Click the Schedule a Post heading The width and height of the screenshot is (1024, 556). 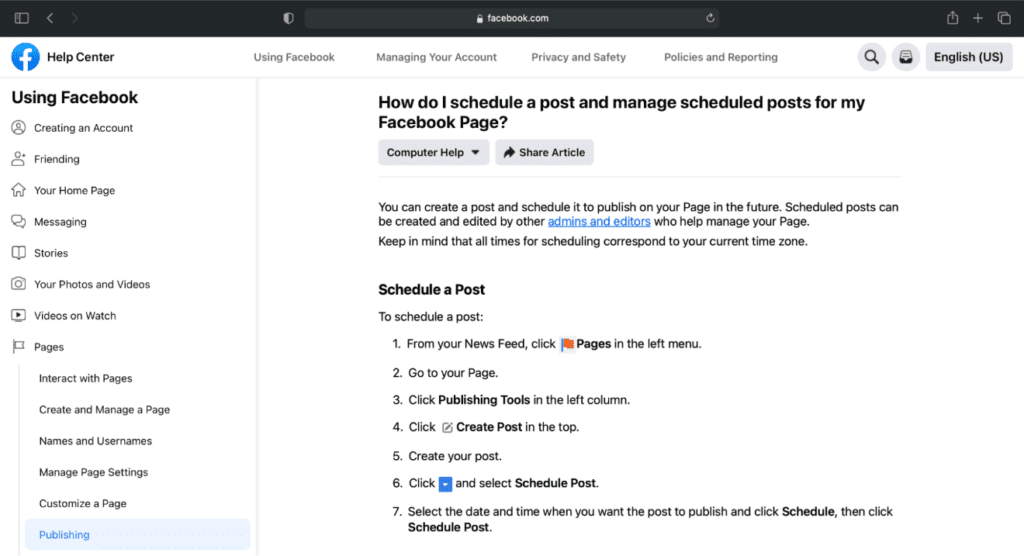click(431, 289)
